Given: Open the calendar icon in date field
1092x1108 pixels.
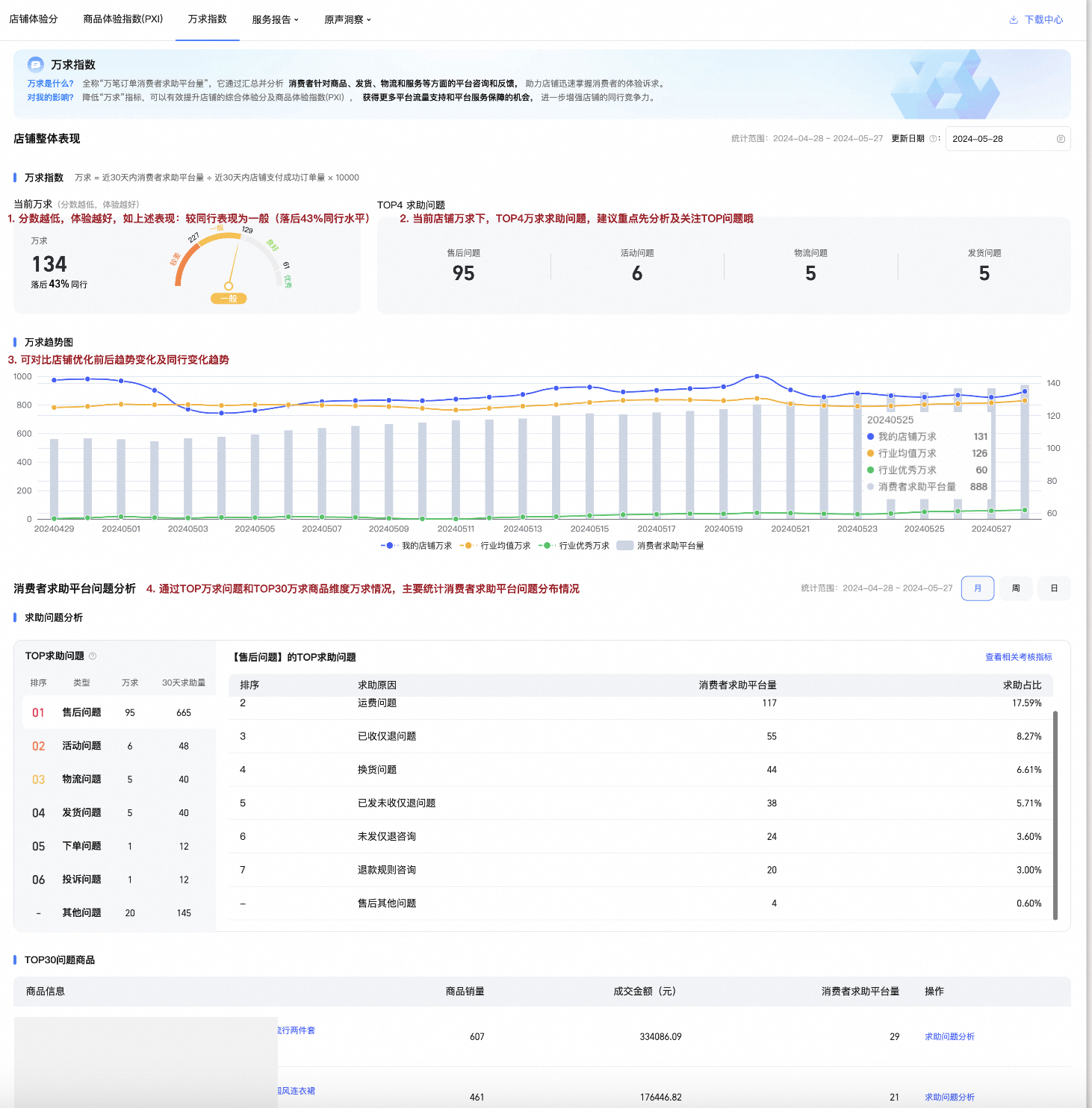Looking at the screenshot, I should point(1061,139).
